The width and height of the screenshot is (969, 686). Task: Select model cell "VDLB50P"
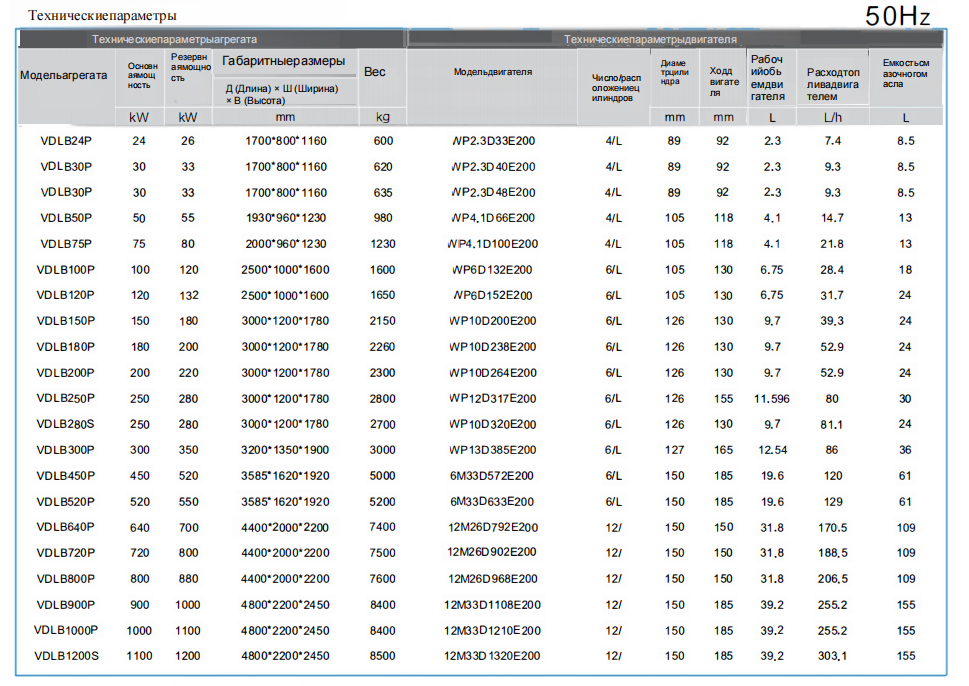coord(66,218)
